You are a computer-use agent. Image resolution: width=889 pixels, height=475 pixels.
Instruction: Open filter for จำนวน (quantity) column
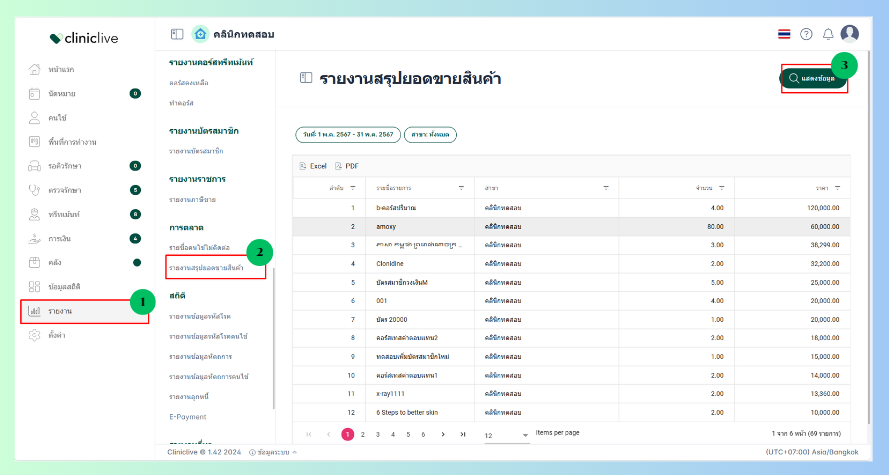721,188
